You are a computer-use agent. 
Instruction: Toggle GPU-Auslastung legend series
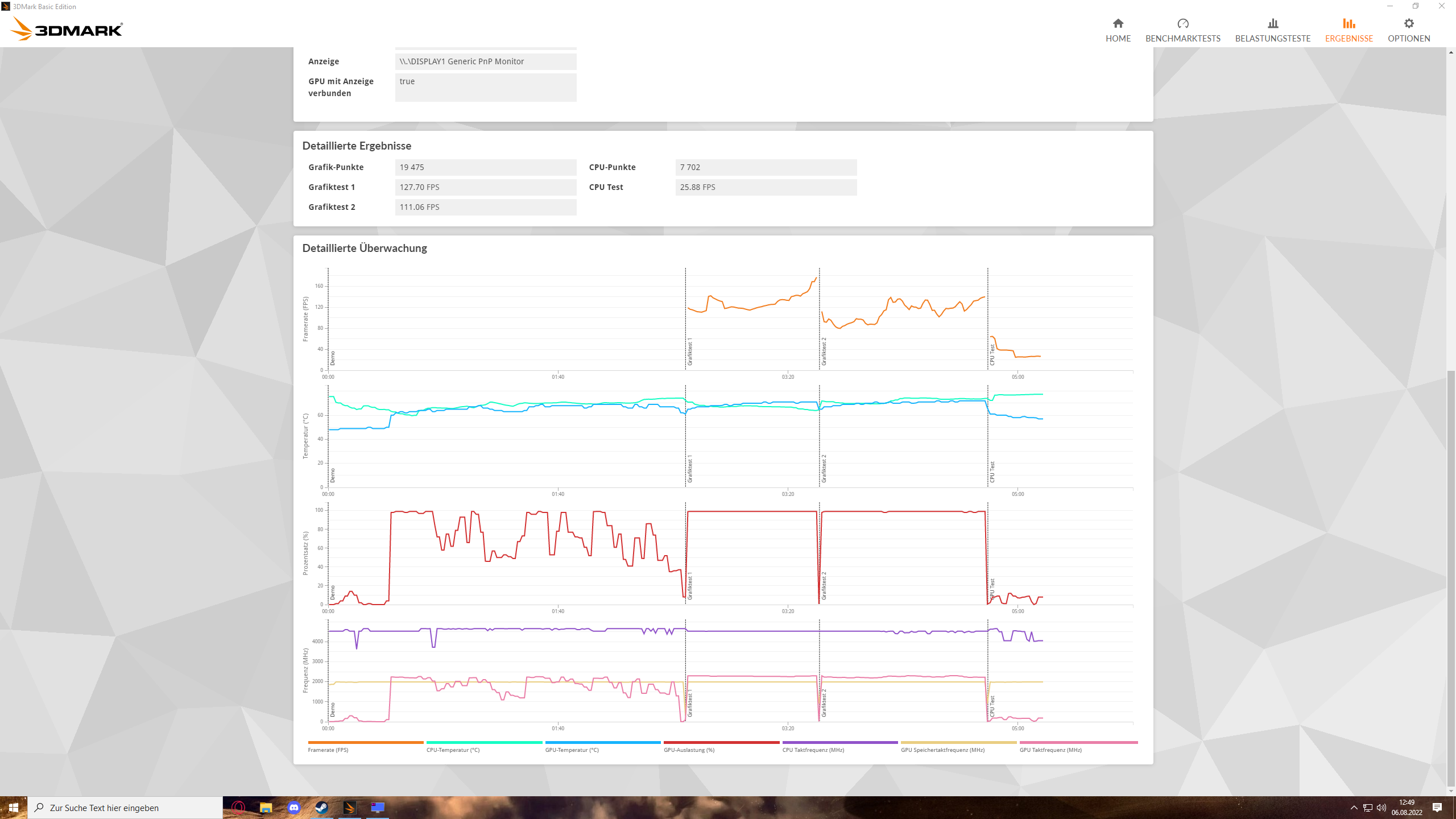tap(689, 750)
